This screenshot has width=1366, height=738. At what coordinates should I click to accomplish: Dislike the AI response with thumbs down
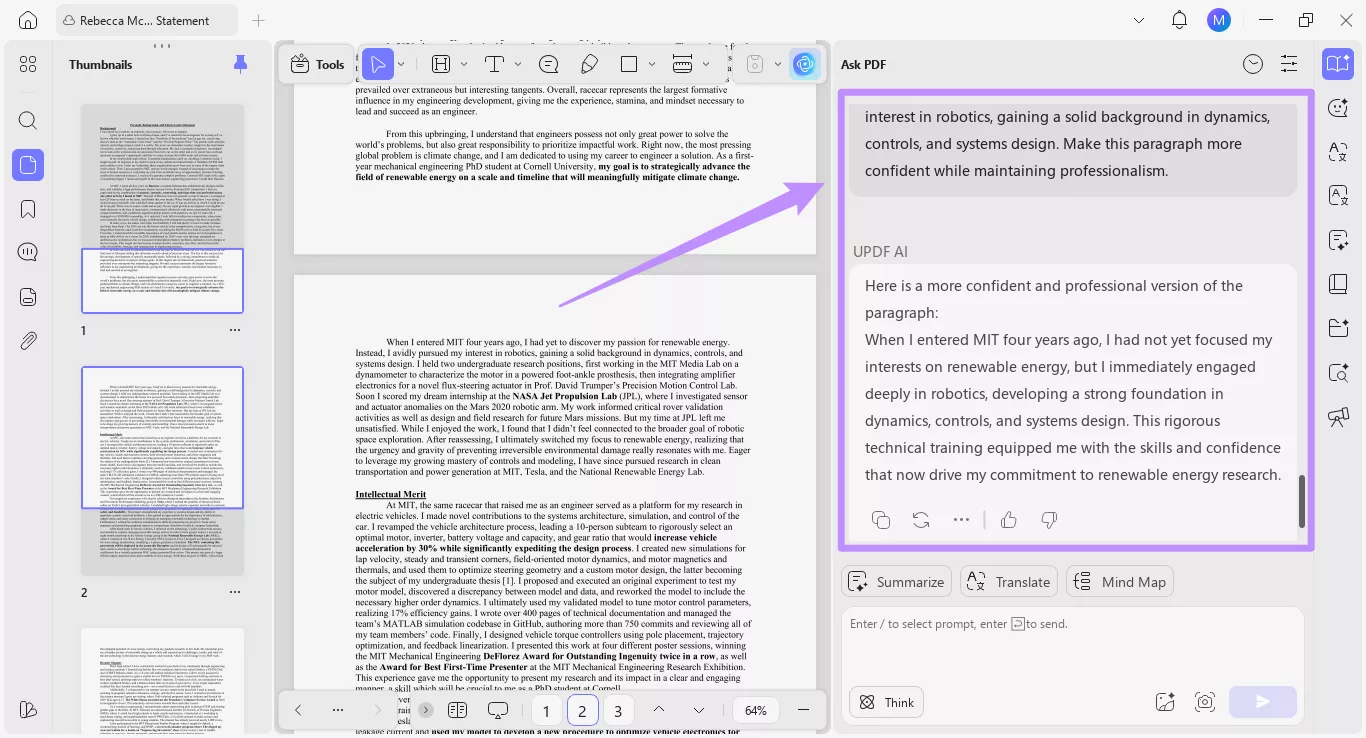pyautogui.click(x=1048, y=519)
